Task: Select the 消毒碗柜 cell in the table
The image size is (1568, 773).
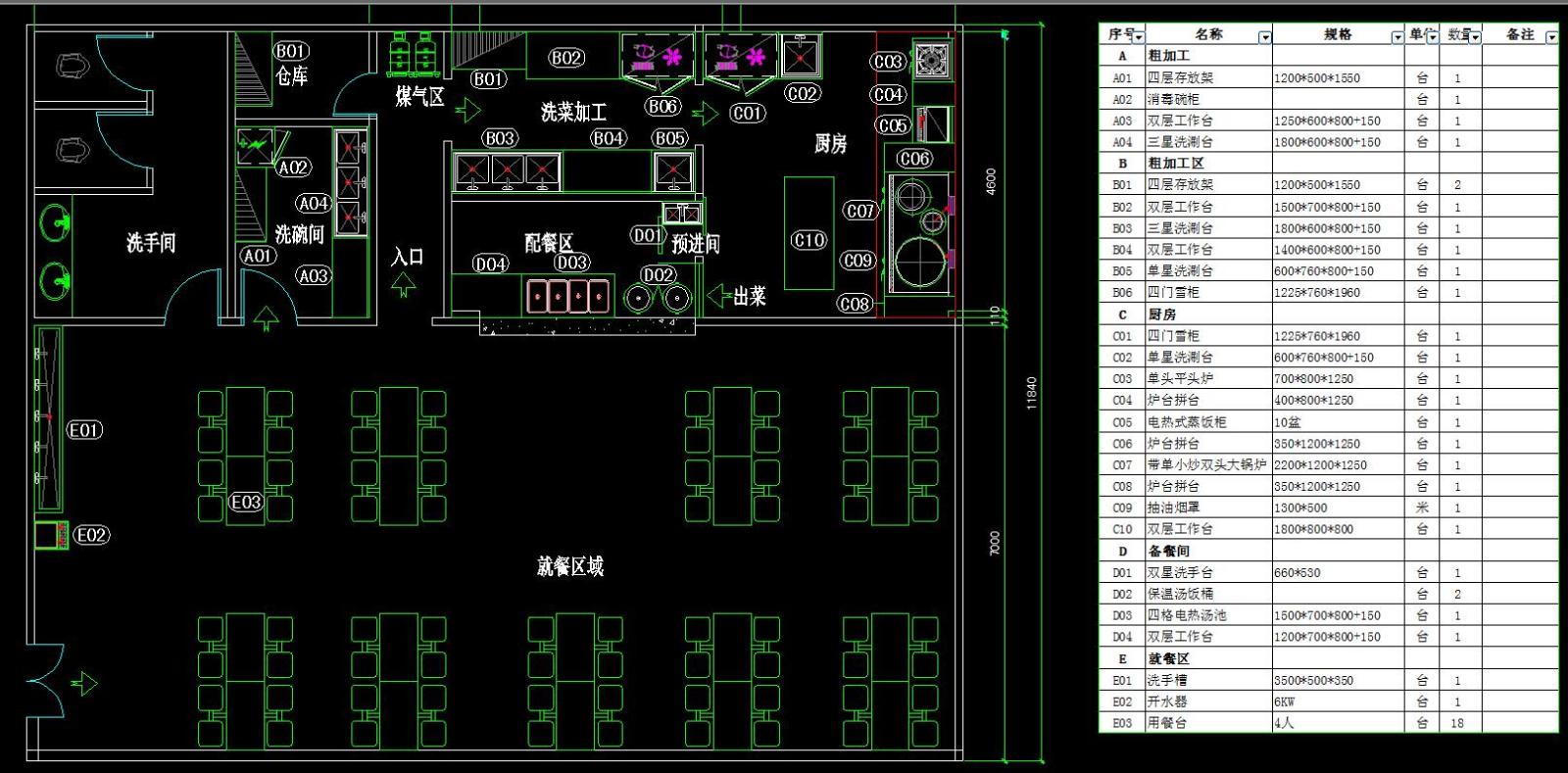Action: point(1209,99)
